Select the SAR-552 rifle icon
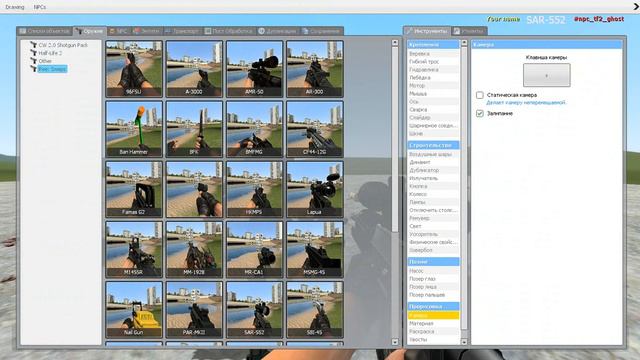The width and height of the screenshot is (640, 360). click(254, 309)
